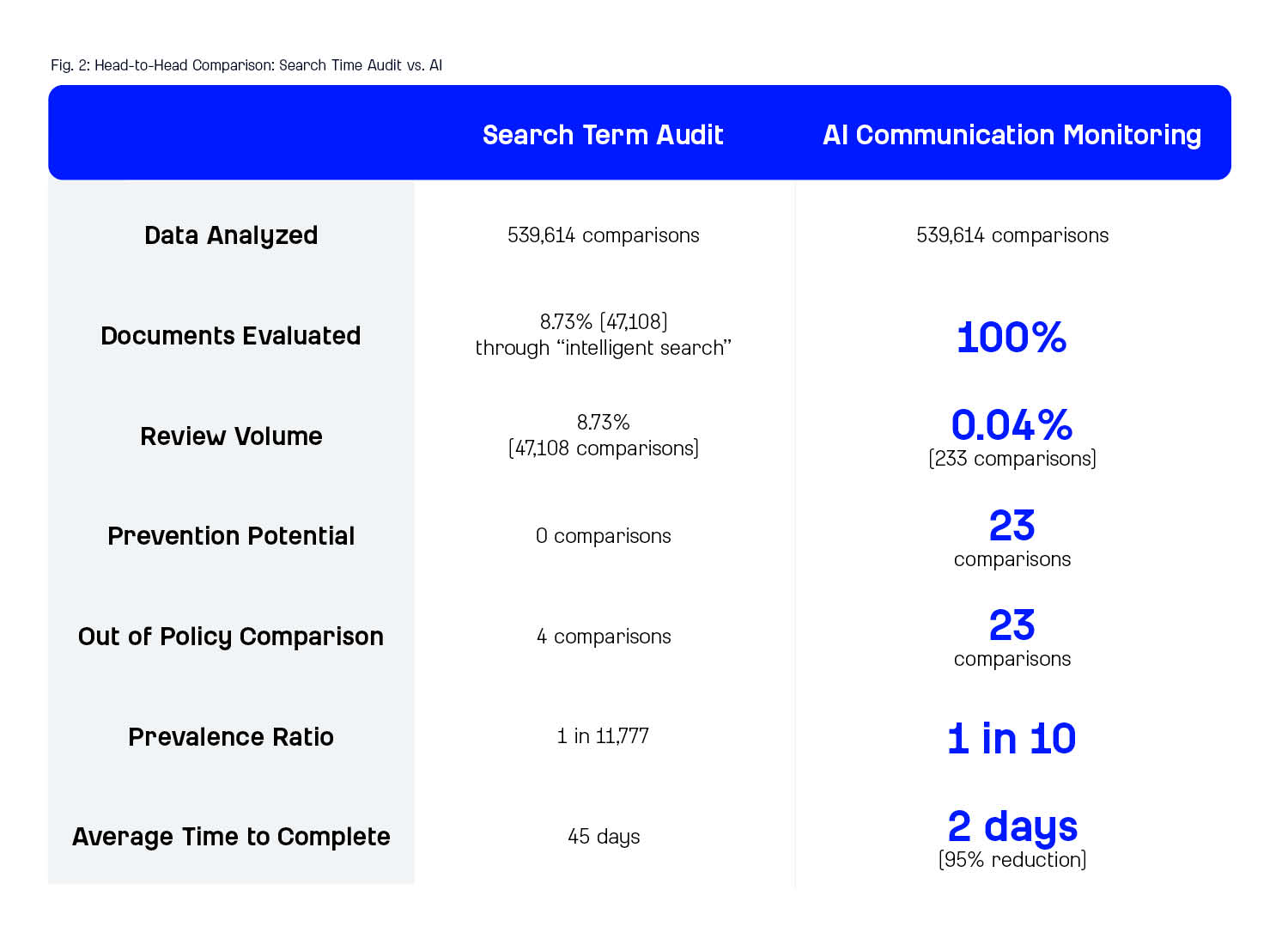Click the '4 comparisons' cell
The width and height of the screenshot is (1288, 945).
point(603,637)
